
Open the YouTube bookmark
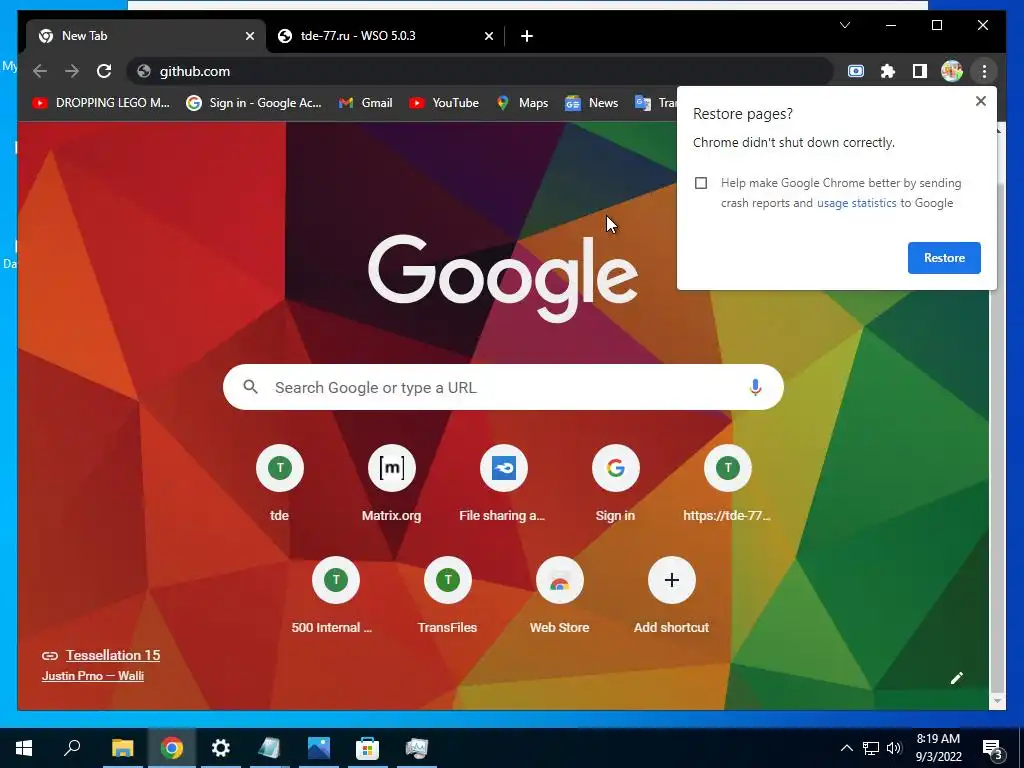tap(444, 103)
